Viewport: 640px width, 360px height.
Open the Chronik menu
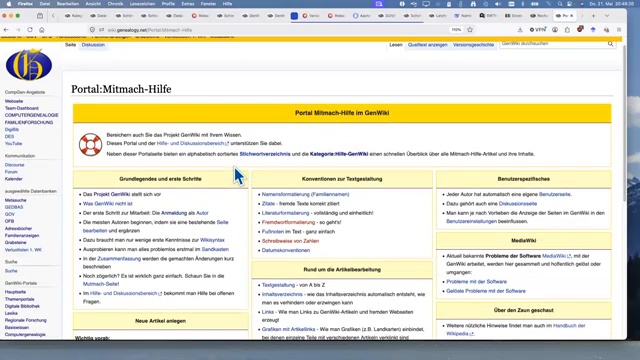click(115, 4)
